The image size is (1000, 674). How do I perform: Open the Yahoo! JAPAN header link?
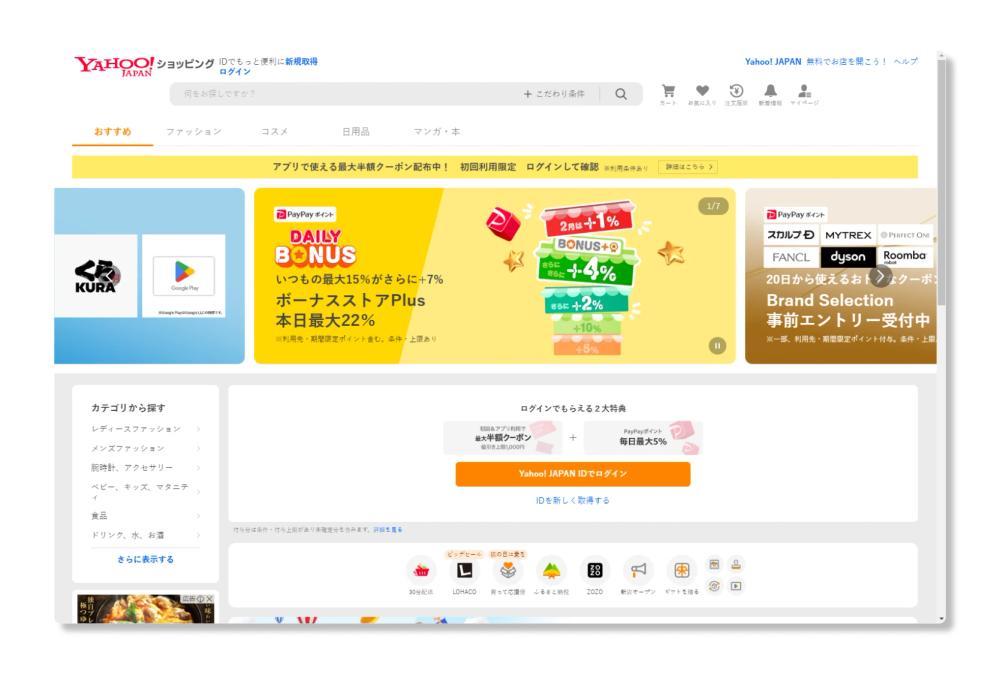(773, 61)
